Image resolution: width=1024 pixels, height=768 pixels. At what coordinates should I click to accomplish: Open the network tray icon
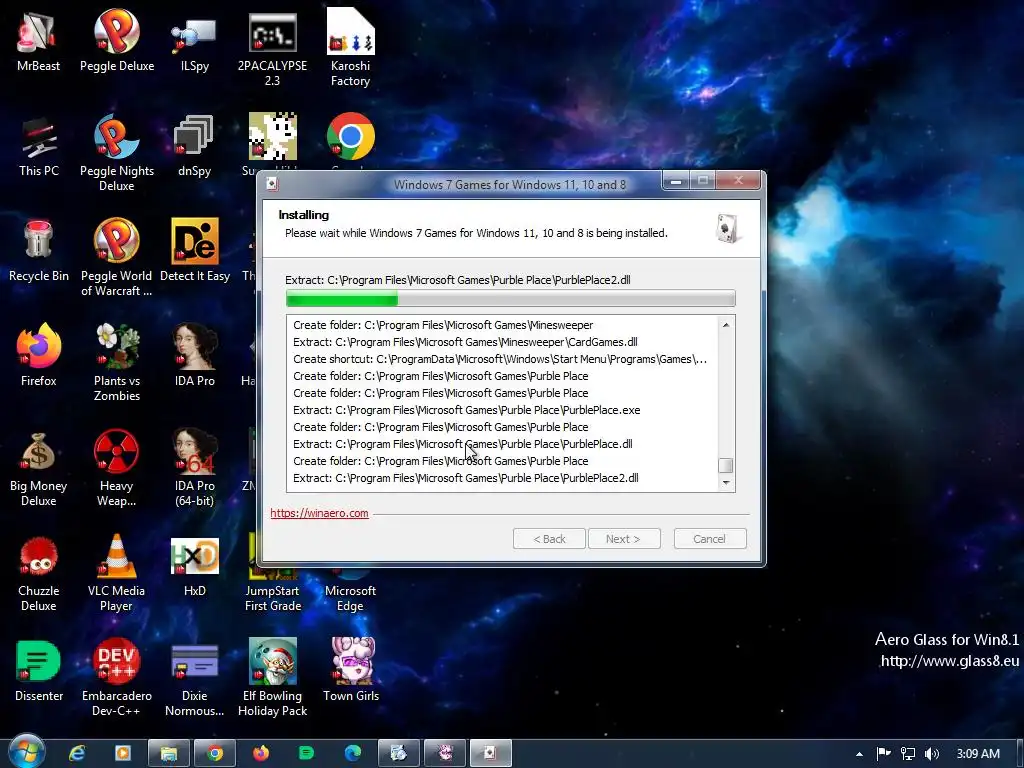click(x=908, y=753)
